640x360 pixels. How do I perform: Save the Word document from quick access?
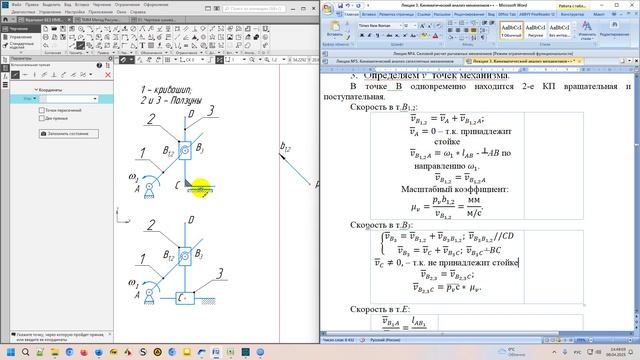click(x=340, y=5)
